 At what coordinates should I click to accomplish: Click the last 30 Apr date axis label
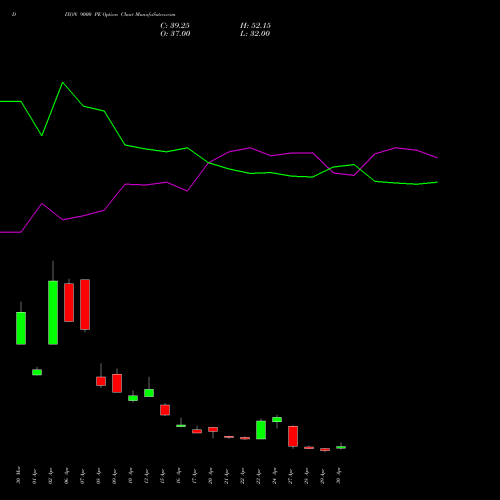point(338,476)
